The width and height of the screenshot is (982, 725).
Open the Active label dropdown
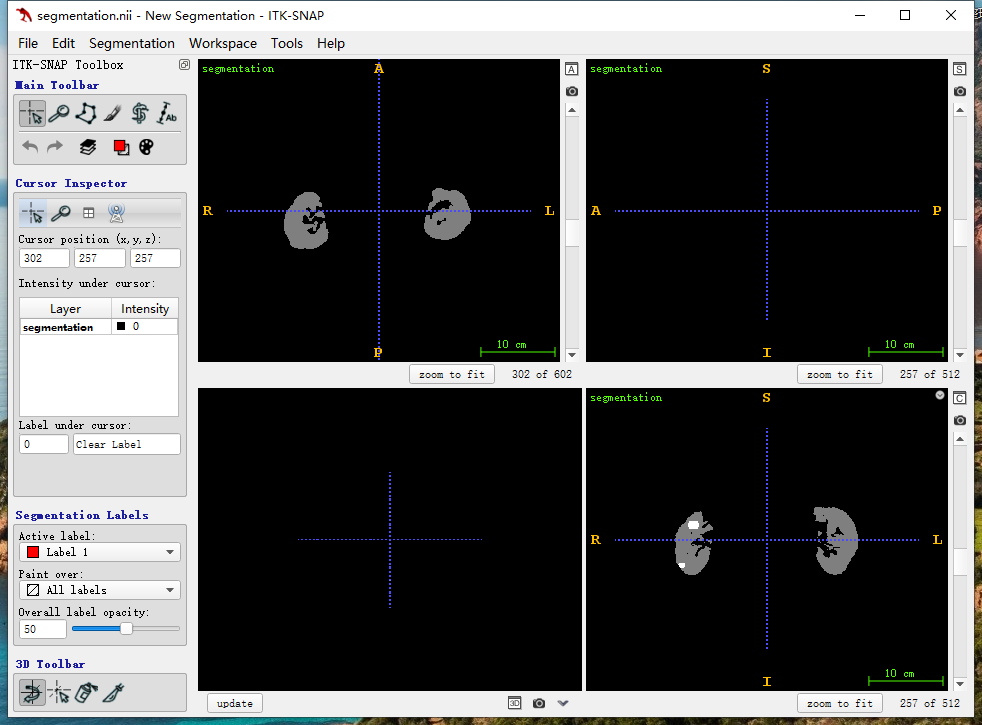[x=100, y=552]
